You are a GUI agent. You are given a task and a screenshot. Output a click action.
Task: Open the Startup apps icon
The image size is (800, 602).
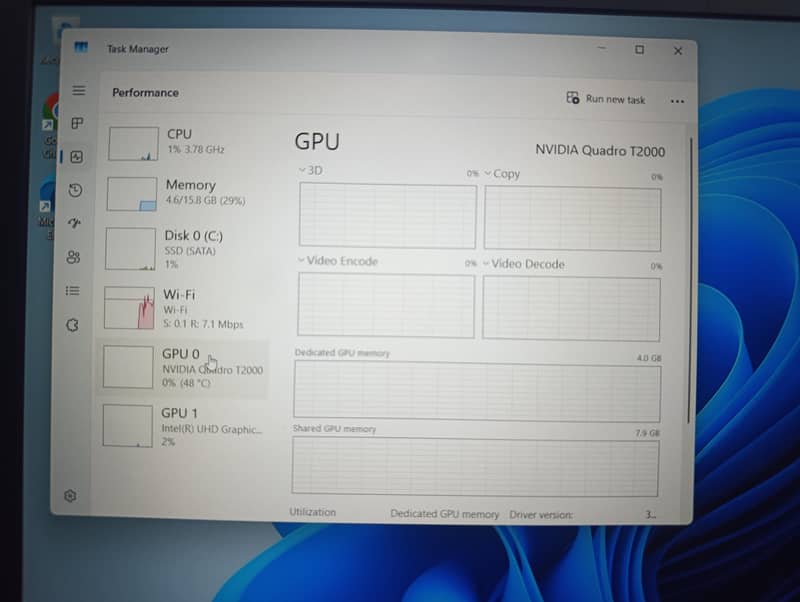75,223
